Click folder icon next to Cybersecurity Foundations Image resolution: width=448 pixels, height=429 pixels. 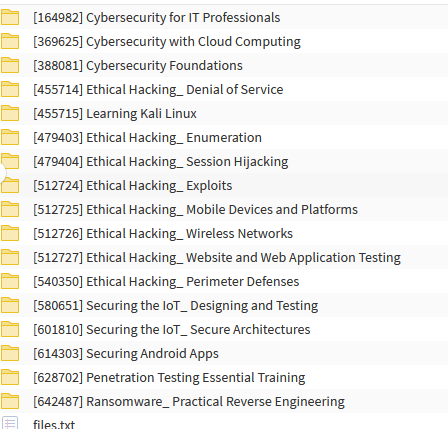[x=10, y=65]
